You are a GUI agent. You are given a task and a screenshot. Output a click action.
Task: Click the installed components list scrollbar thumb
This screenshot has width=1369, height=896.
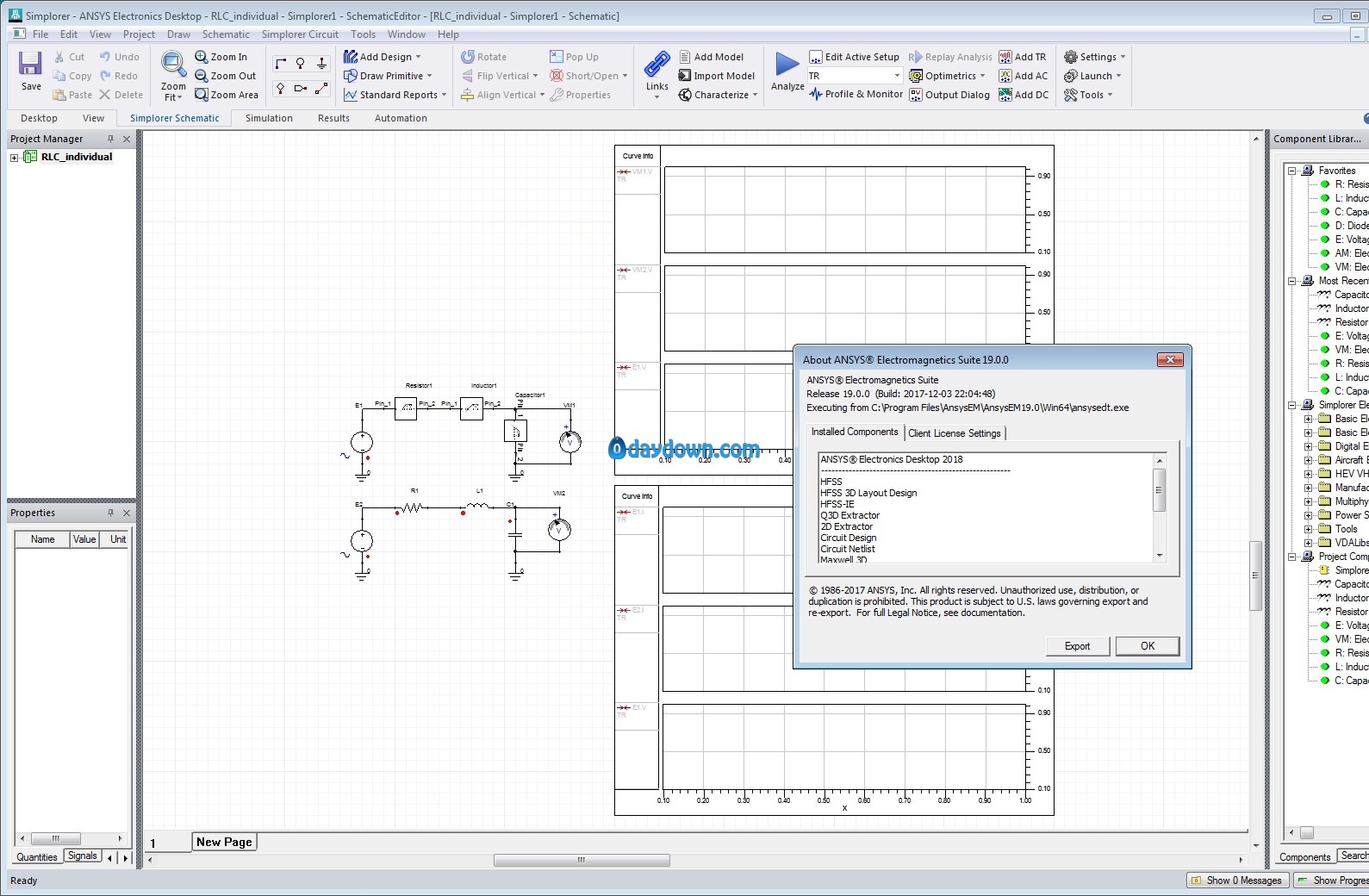point(1159,490)
